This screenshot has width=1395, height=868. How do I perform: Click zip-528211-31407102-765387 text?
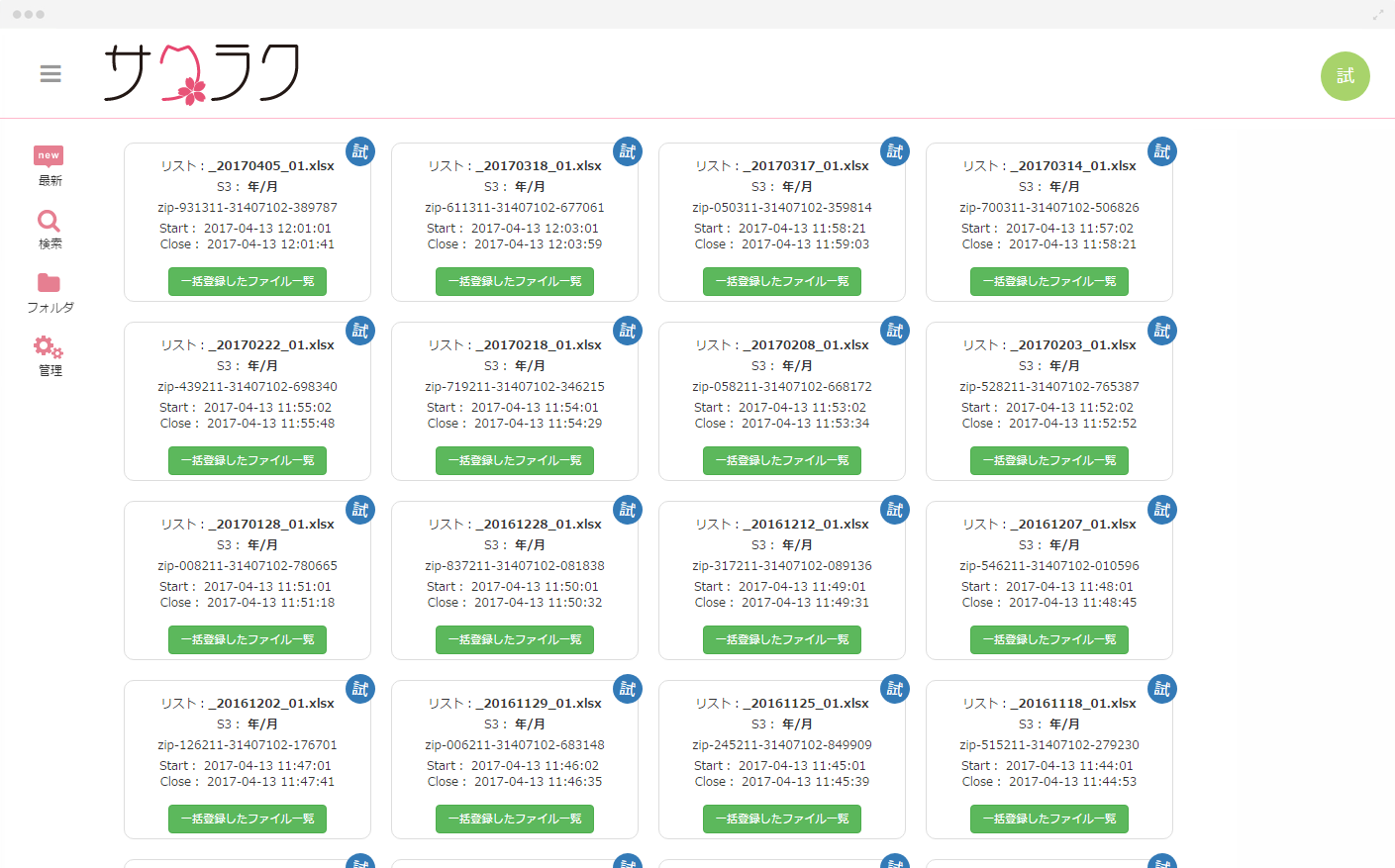pyautogui.click(x=1049, y=387)
